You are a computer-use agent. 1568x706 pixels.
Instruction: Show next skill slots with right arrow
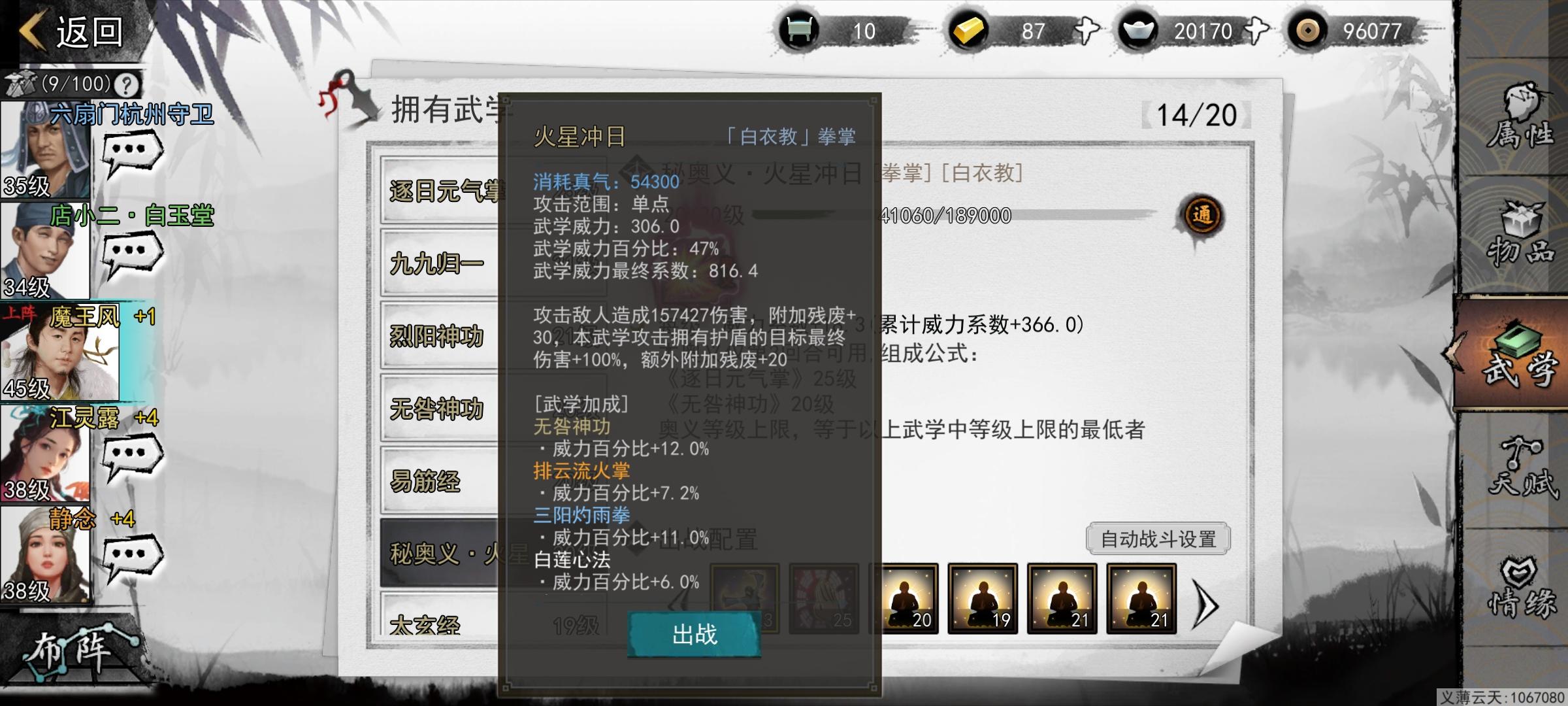1205,605
